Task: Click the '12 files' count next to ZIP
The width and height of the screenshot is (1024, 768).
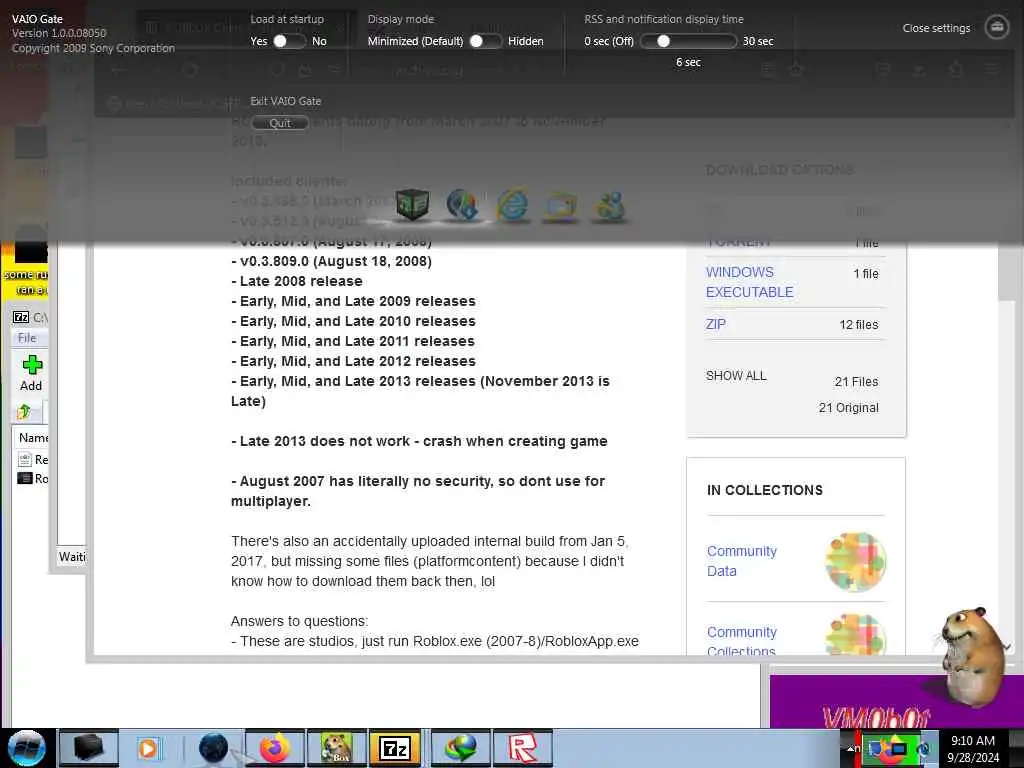Action: click(859, 325)
